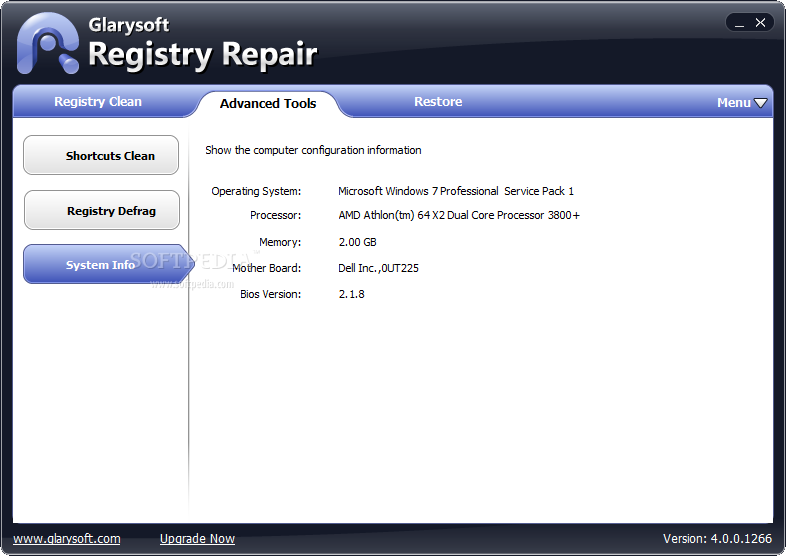
Task: Click the 'Operating System:' label
Action: [256, 191]
